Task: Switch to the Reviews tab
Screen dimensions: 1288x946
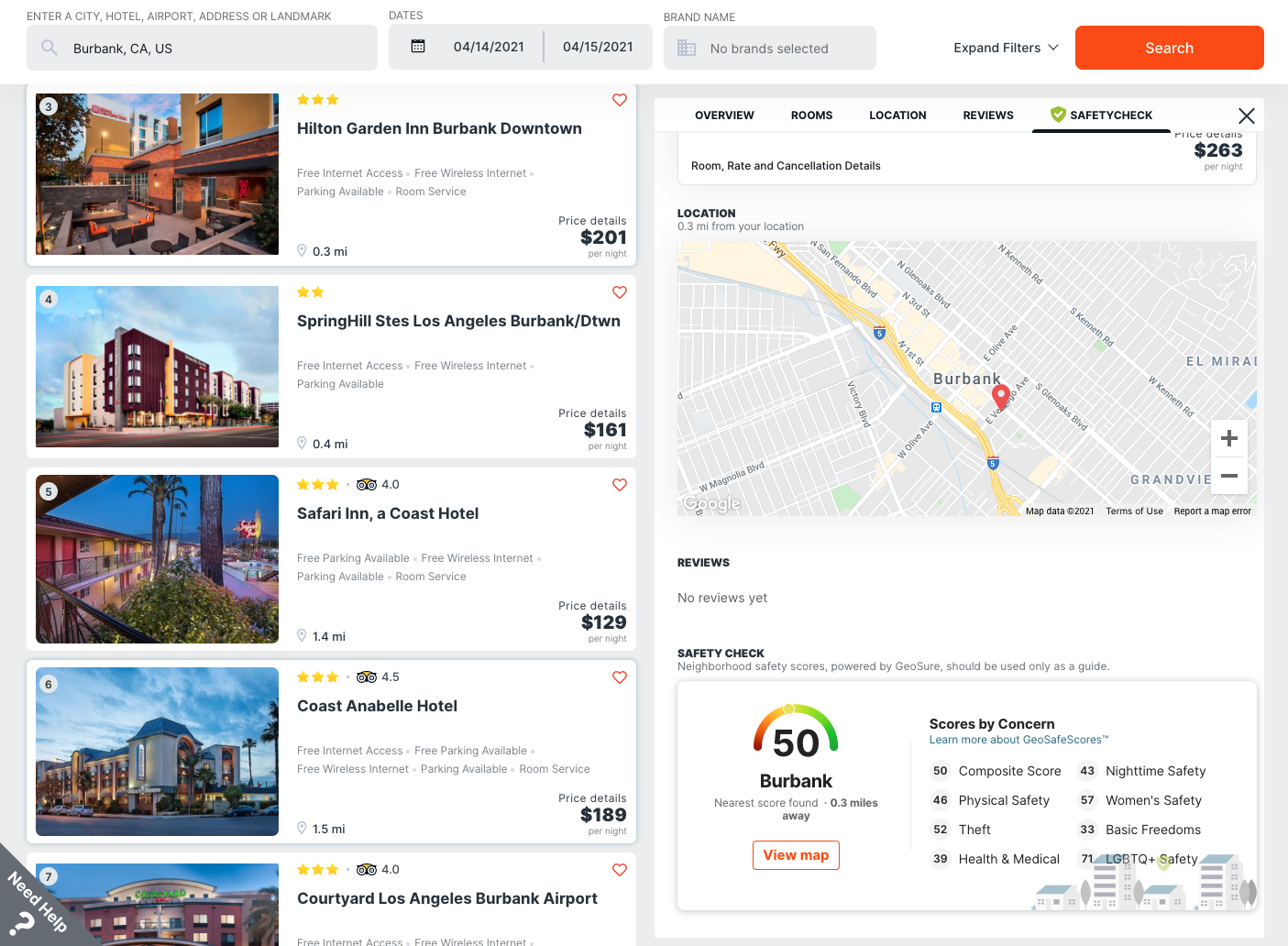Action: [987, 115]
